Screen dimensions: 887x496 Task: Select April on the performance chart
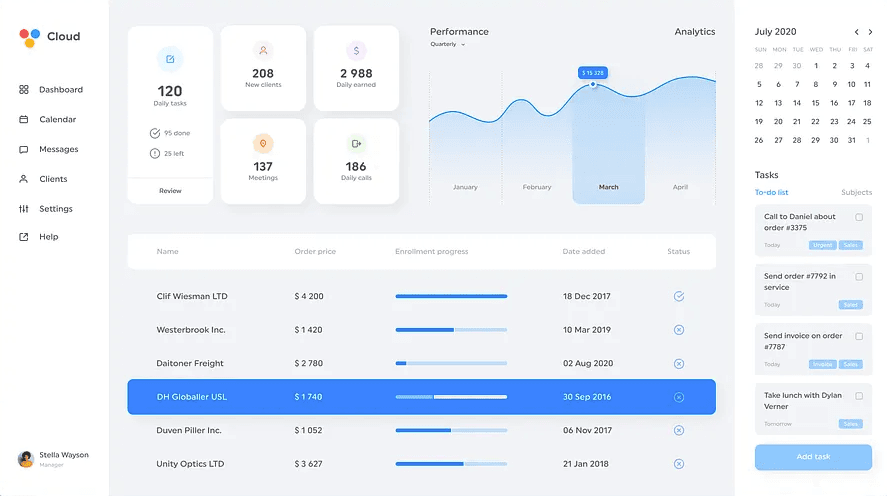pyautogui.click(x=680, y=187)
